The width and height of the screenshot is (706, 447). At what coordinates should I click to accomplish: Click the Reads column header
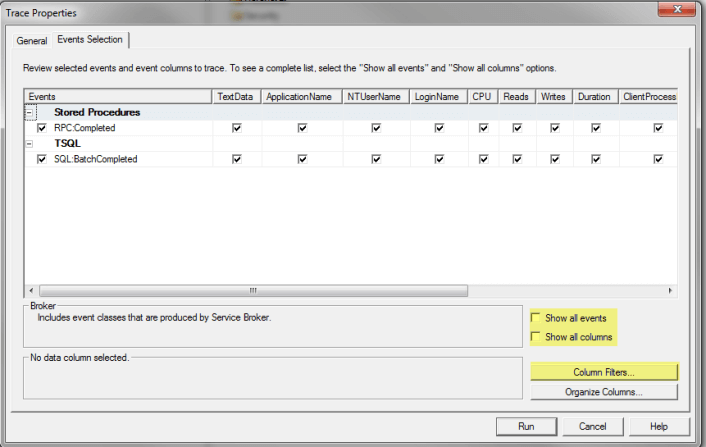coord(517,97)
